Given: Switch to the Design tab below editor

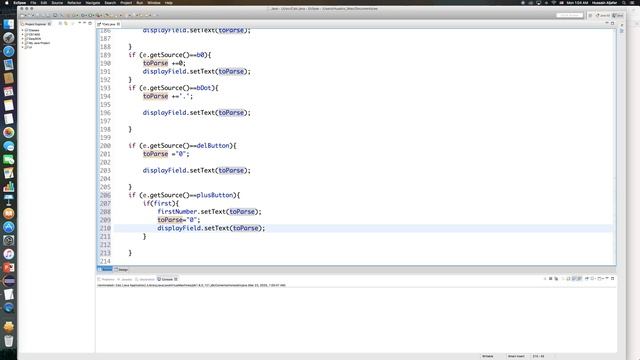Looking at the screenshot, I should [122, 269].
